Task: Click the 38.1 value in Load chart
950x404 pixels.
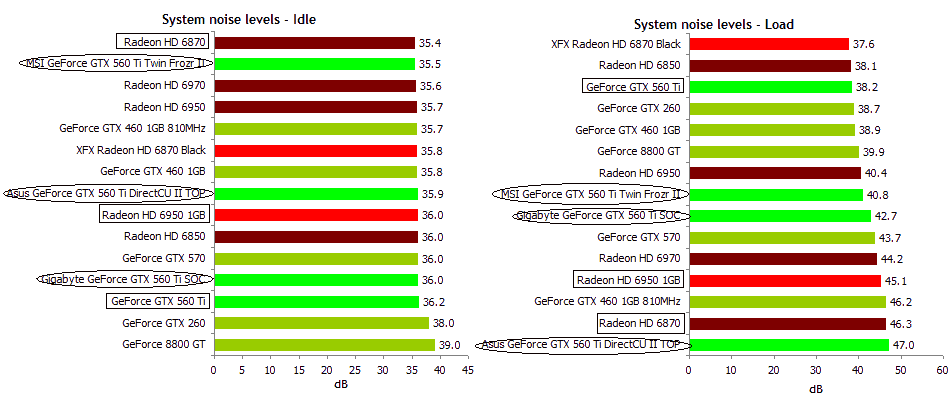Action: click(x=866, y=65)
